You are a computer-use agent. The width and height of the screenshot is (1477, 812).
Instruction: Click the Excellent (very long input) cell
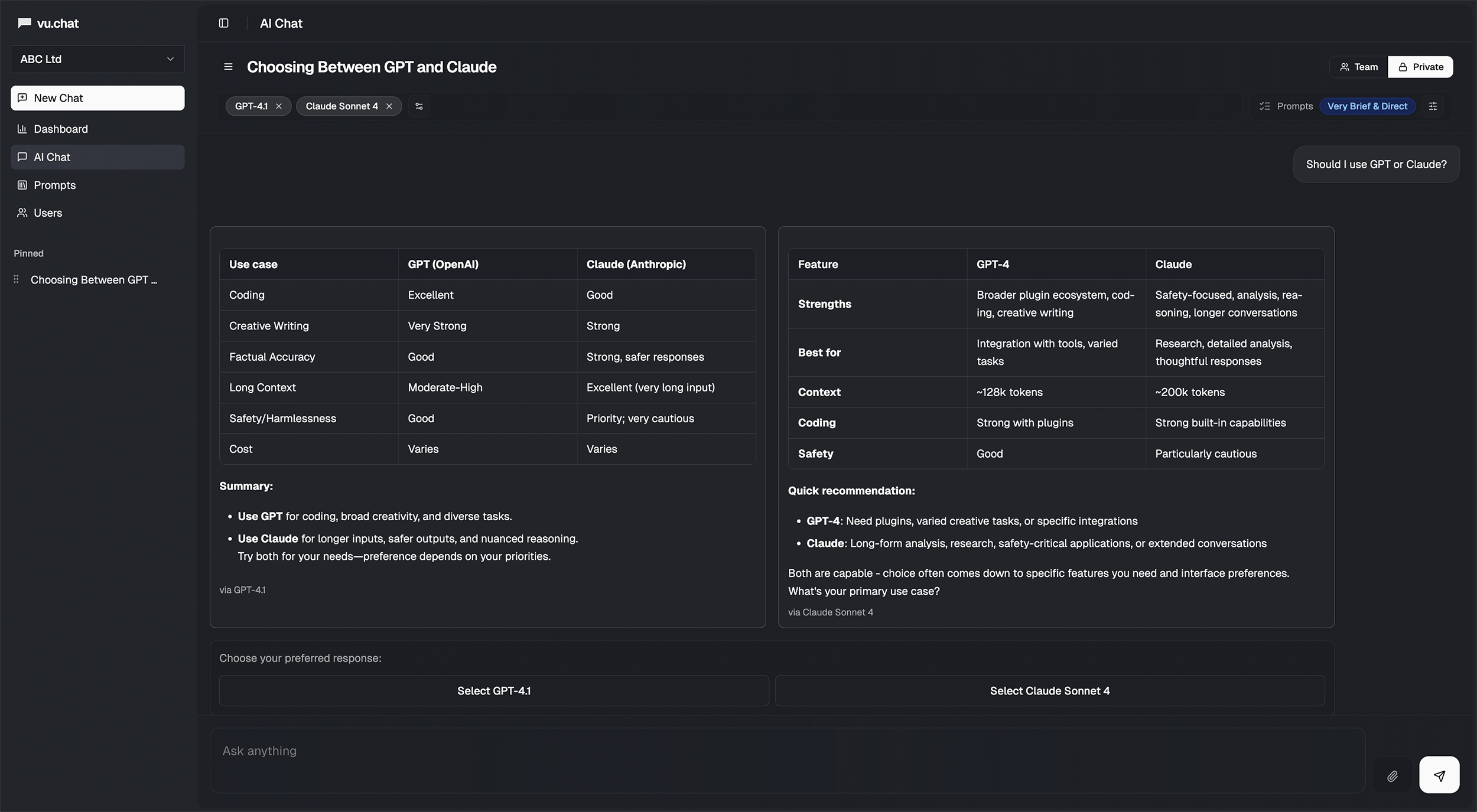pyautogui.click(x=650, y=387)
